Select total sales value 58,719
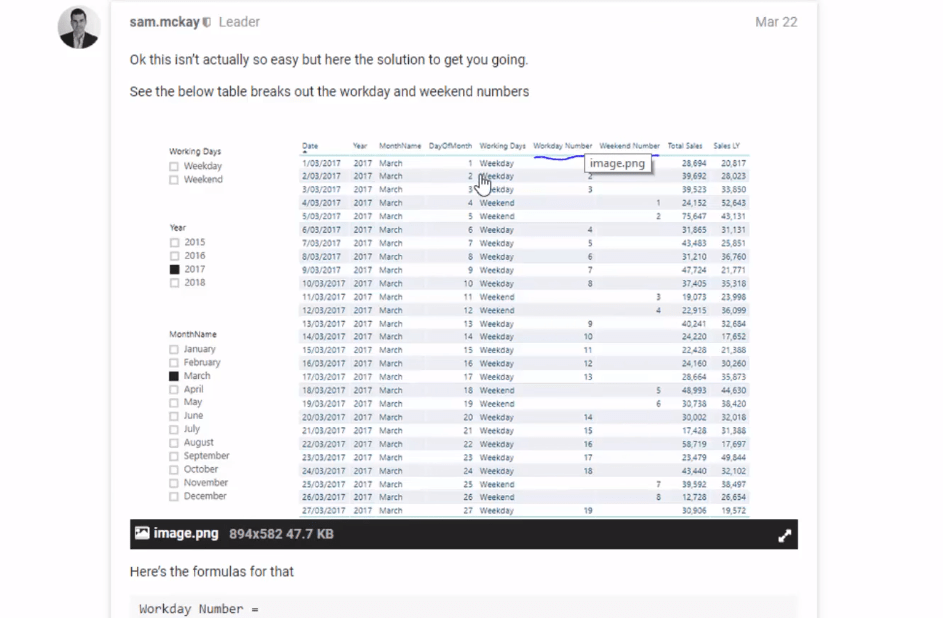This screenshot has width=943, height=618. pyautogui.click(x=694, y=444)
